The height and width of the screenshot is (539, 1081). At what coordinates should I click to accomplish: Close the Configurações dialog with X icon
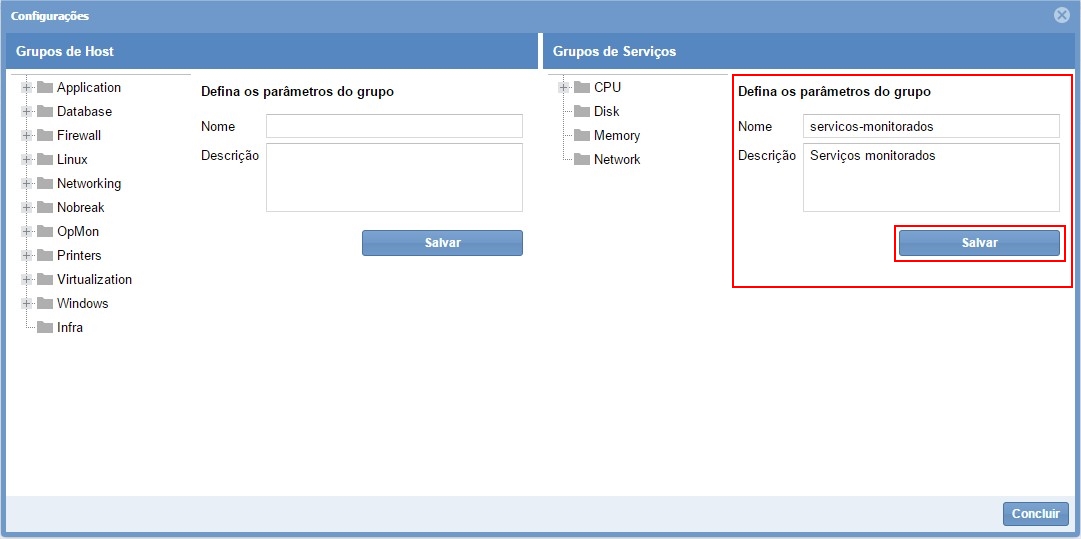[x=1061, y=15]
